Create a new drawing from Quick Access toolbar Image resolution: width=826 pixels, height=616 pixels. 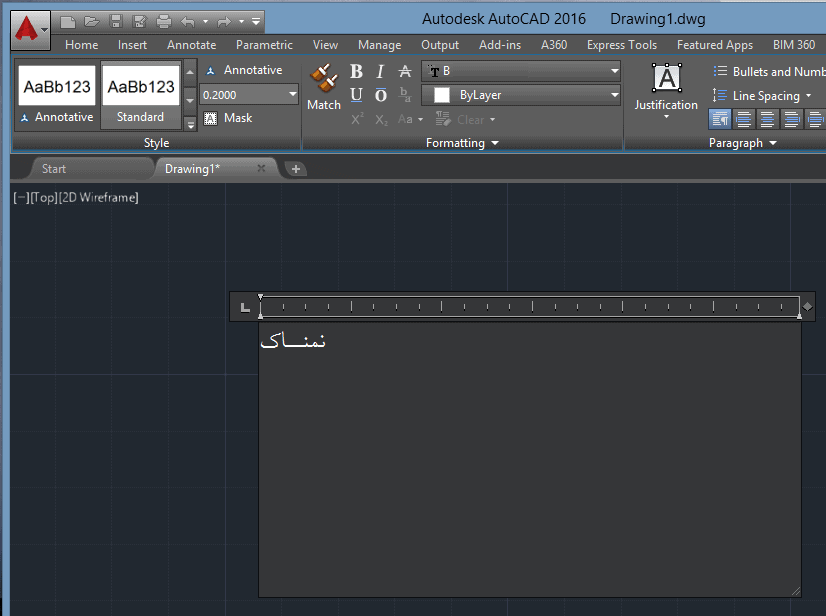point(68,22)
